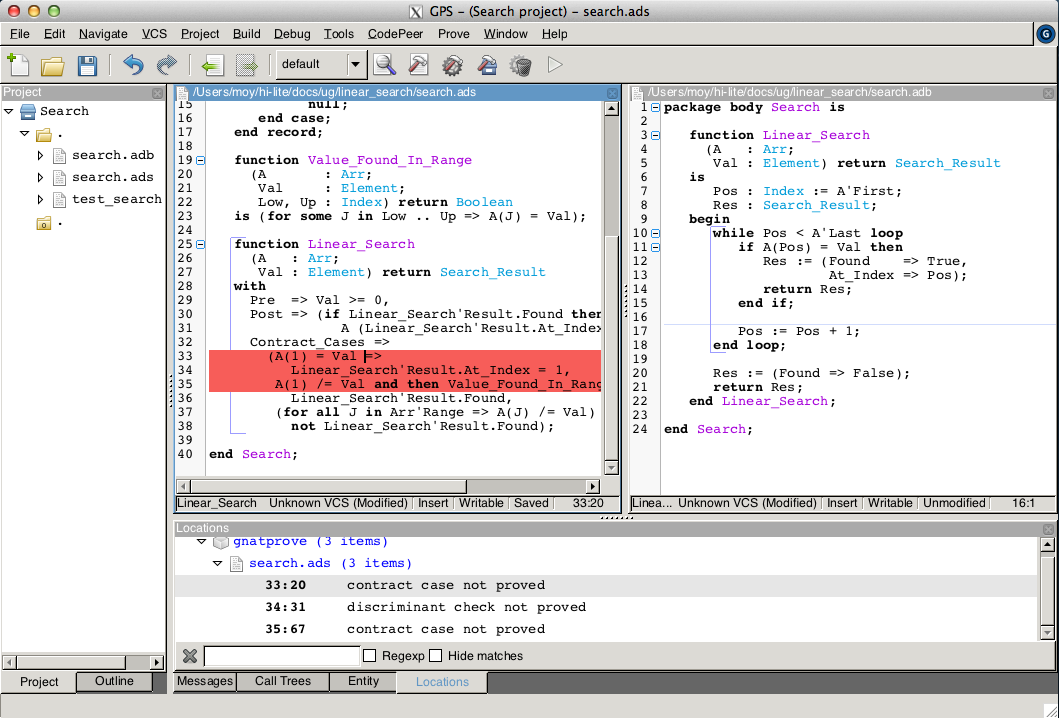Click search.adb file icon in project tree
The image size is (1059, 718).
[59, 155]
